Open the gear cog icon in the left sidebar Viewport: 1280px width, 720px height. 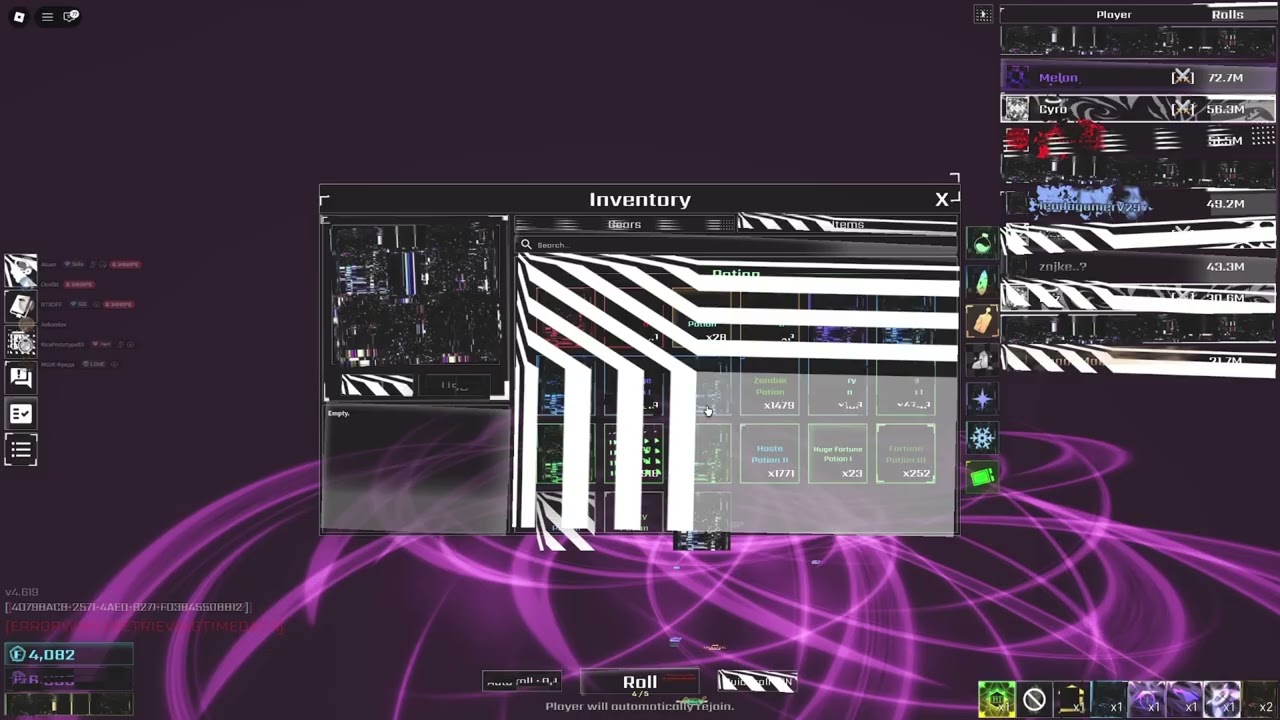20,342
